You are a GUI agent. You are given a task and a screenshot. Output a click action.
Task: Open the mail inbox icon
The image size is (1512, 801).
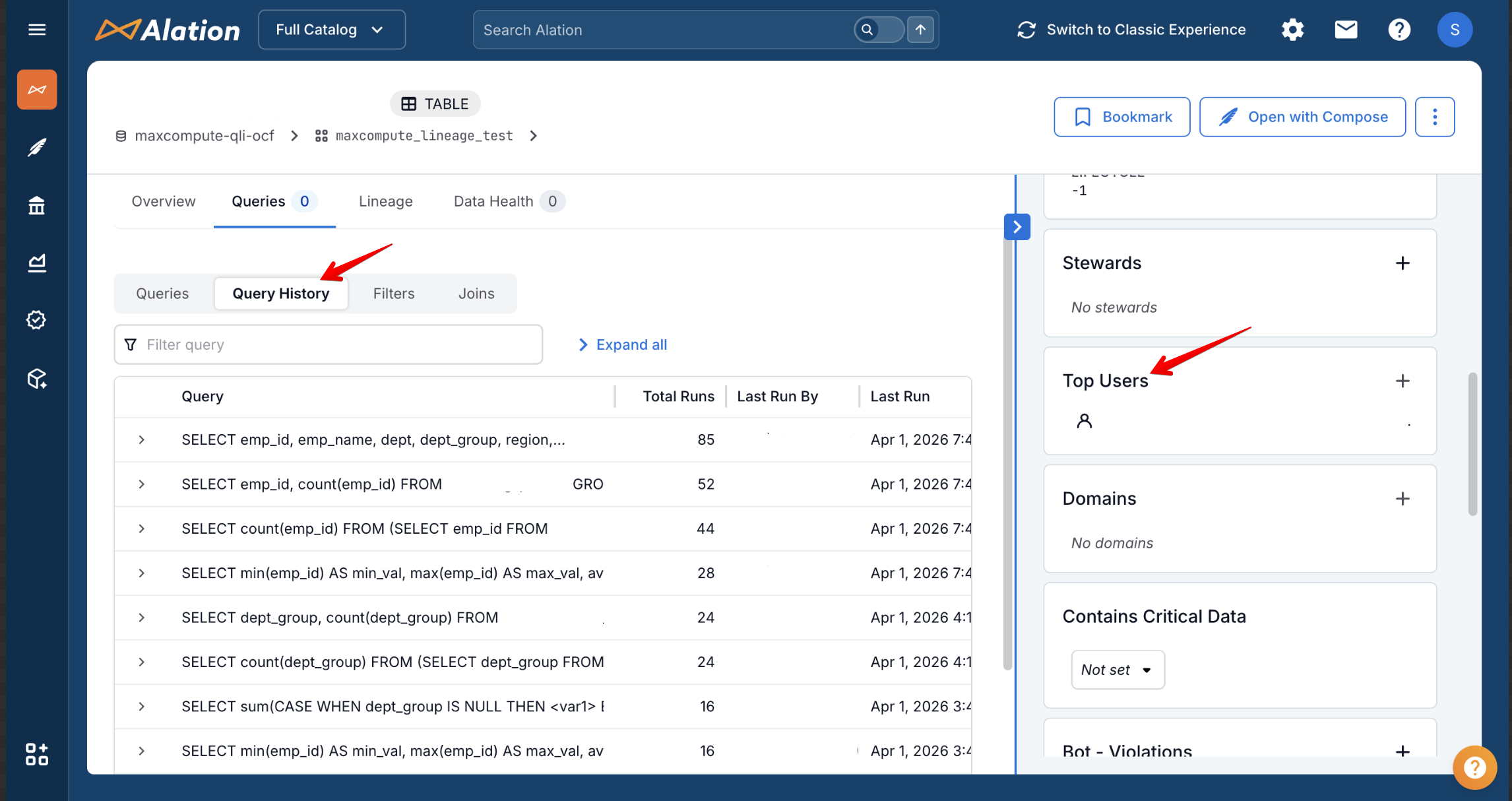click(1346, 30)
